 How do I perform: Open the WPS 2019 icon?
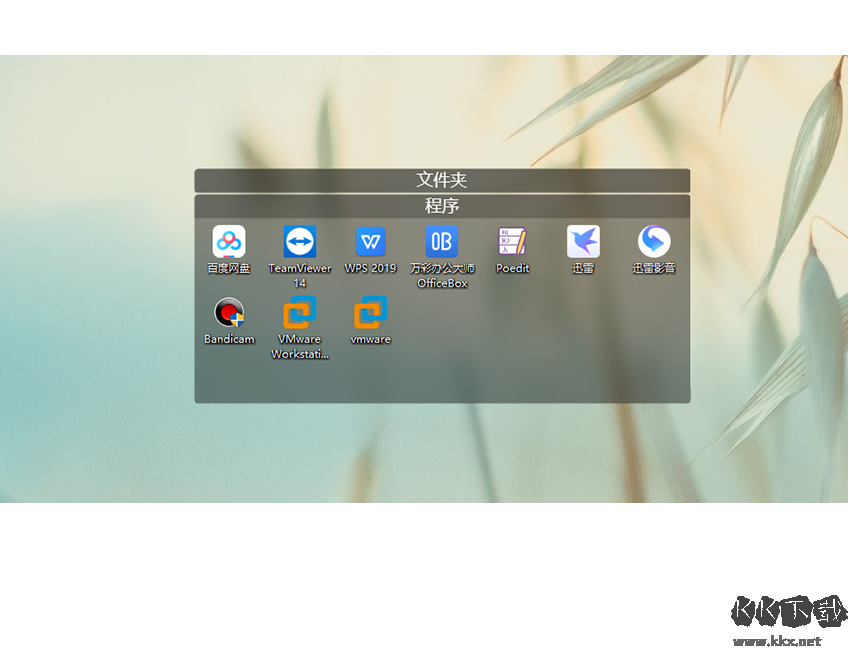[370, 241]
